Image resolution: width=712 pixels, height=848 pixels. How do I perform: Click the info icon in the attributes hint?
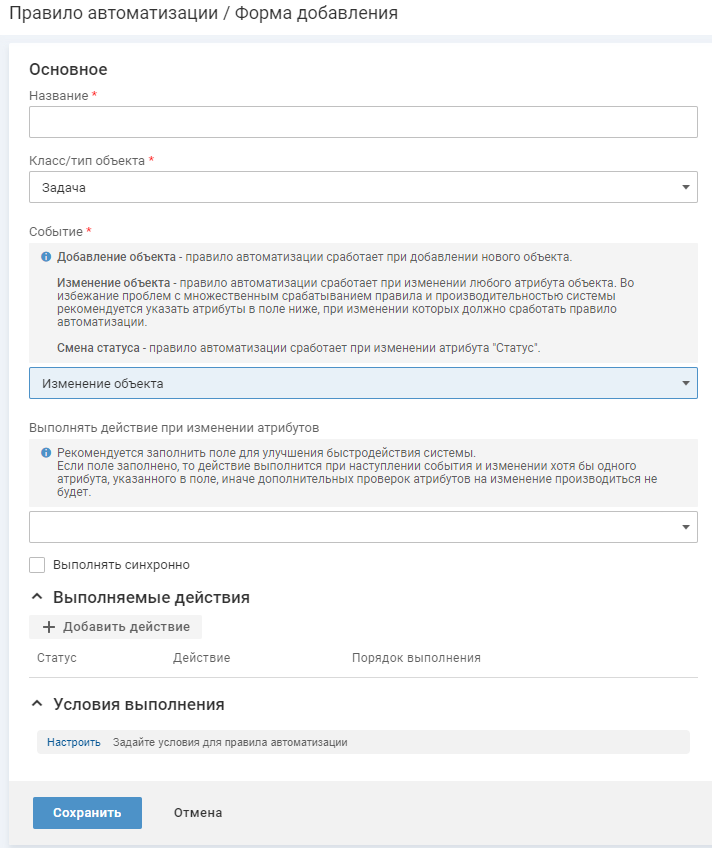[x=46, y=453]
